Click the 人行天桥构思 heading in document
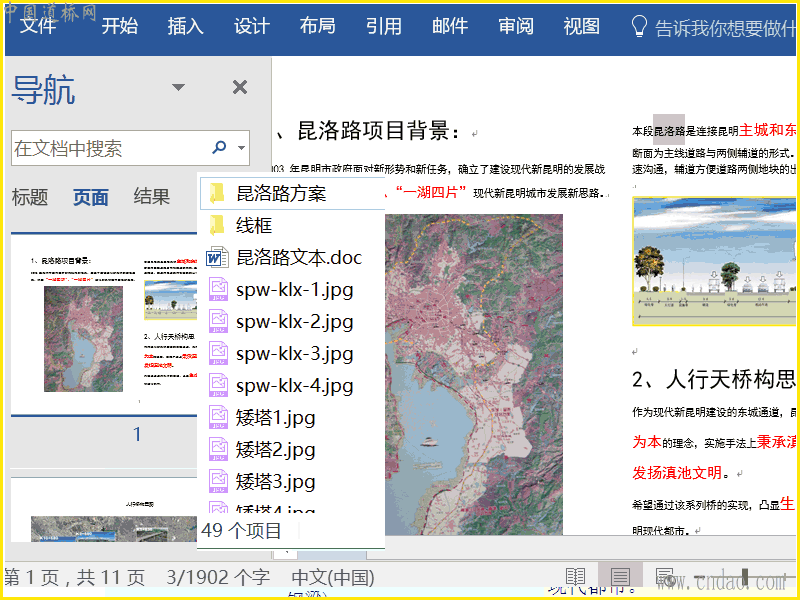 tap(714, 380)
